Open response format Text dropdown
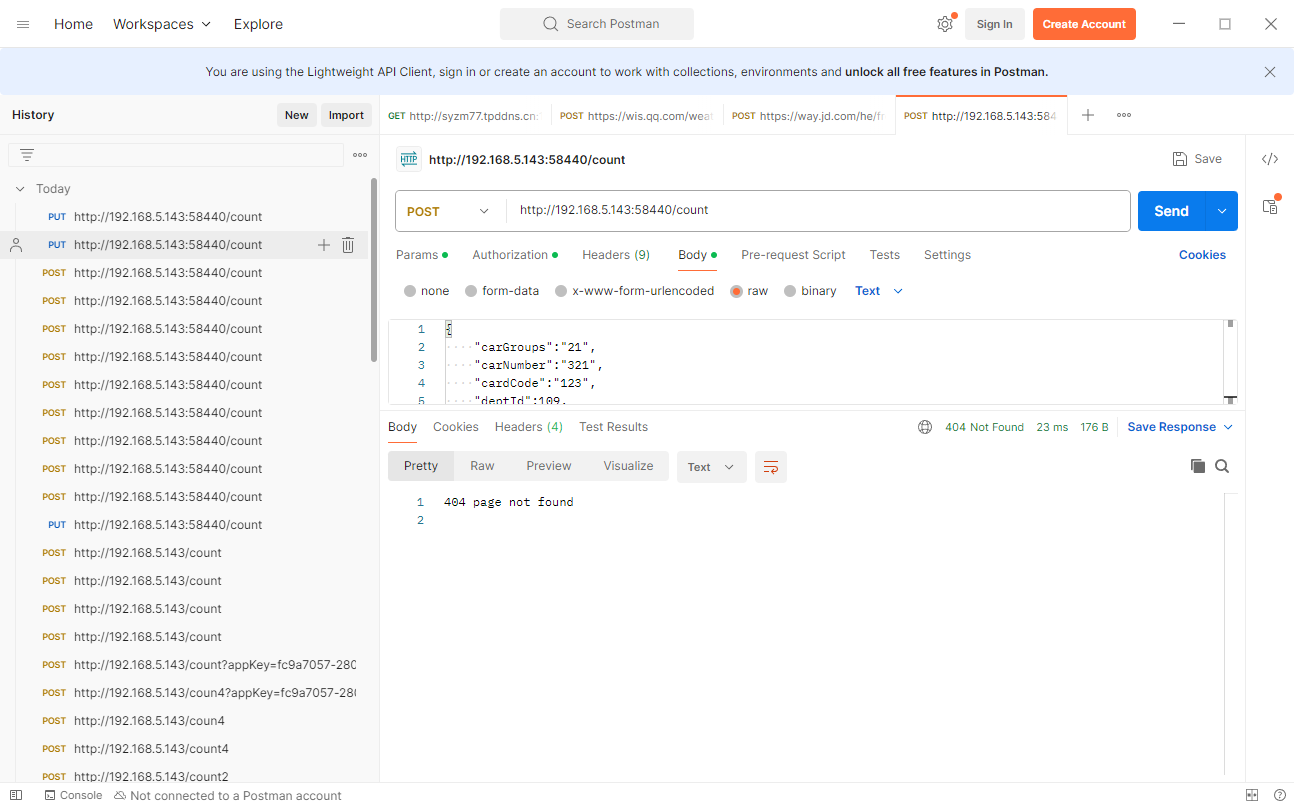 (712, 467)
